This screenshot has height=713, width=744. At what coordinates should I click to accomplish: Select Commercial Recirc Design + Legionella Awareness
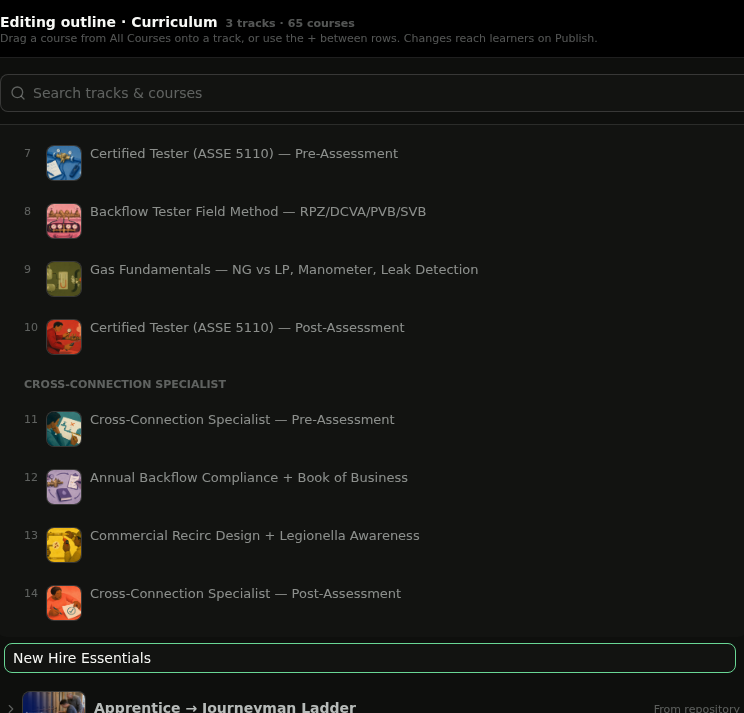[x=255, y=536]
